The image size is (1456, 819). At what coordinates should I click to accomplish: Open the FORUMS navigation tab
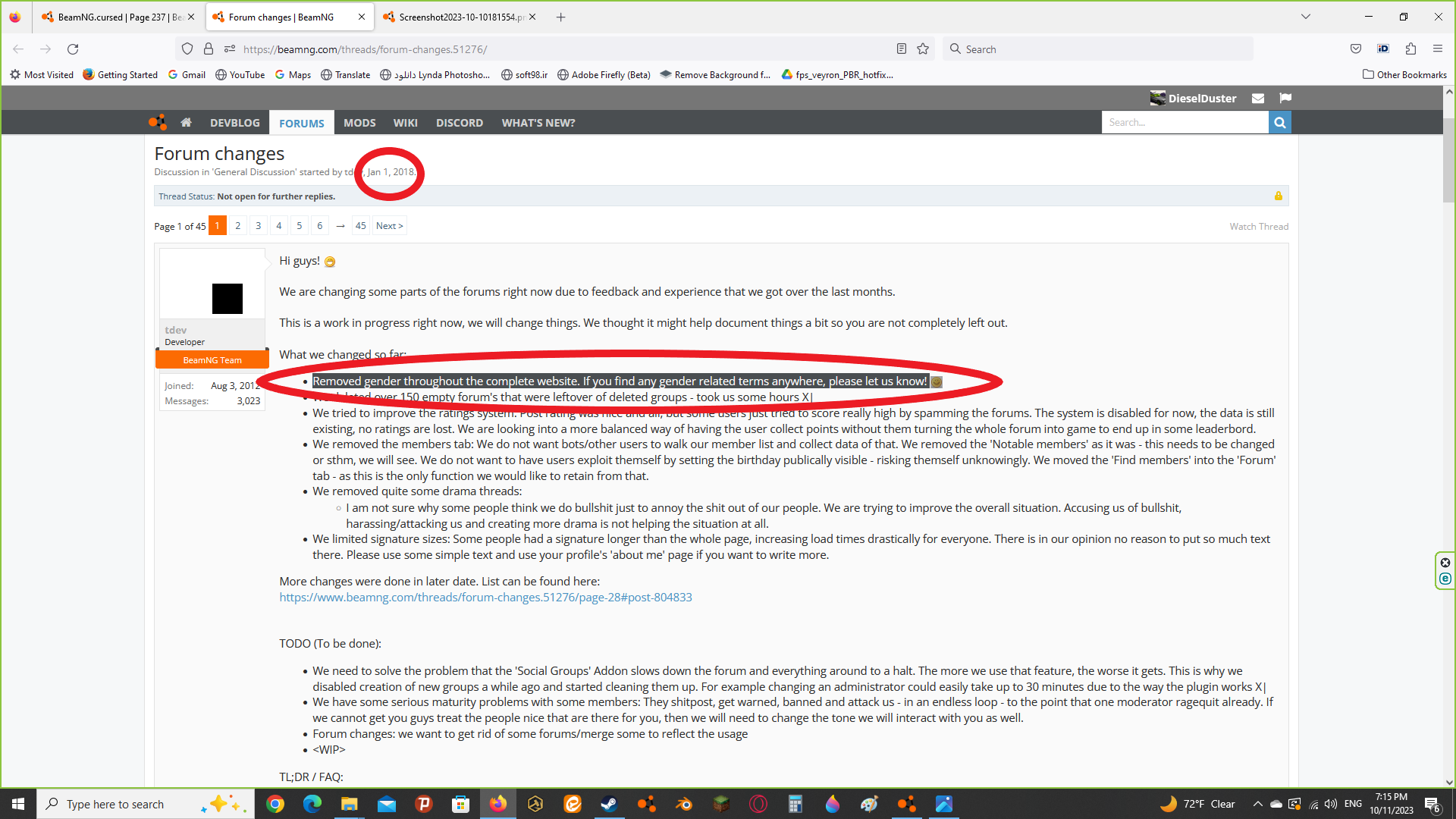click(302, 123)
